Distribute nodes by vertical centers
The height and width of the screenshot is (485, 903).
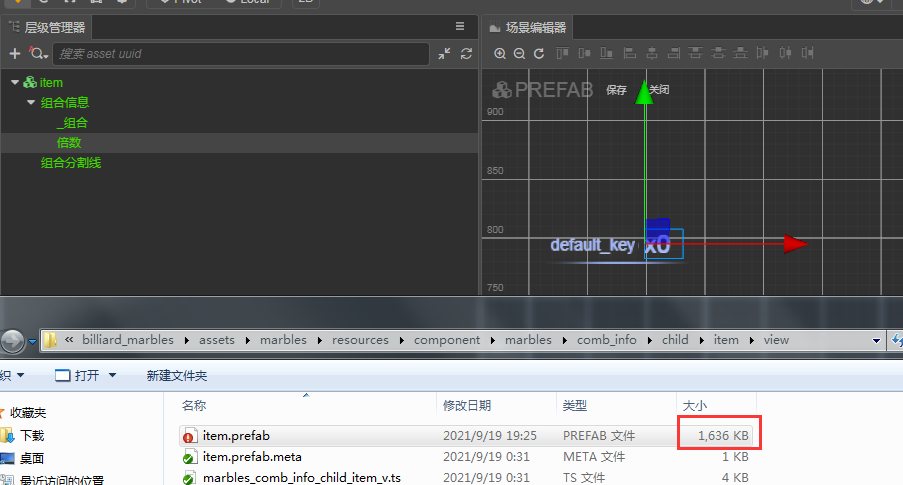point(718,54)
